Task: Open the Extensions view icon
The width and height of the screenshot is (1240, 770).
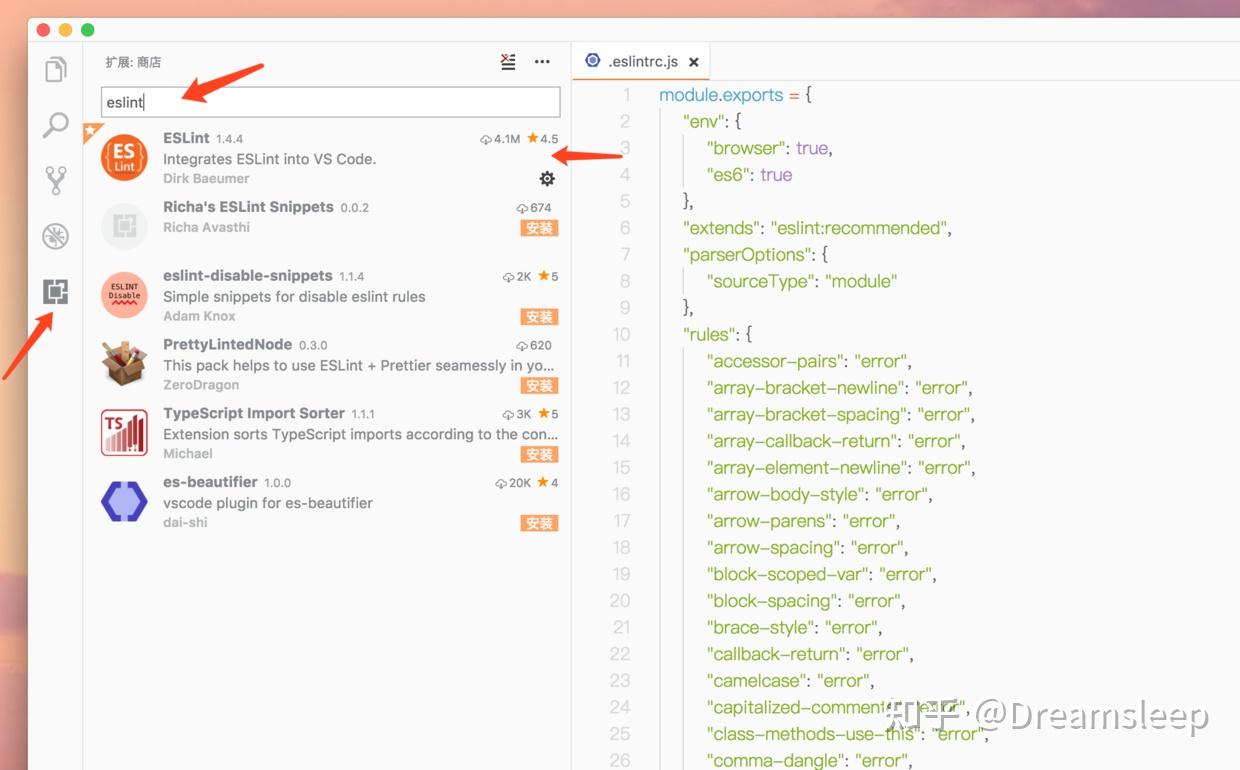Action: 55,292
